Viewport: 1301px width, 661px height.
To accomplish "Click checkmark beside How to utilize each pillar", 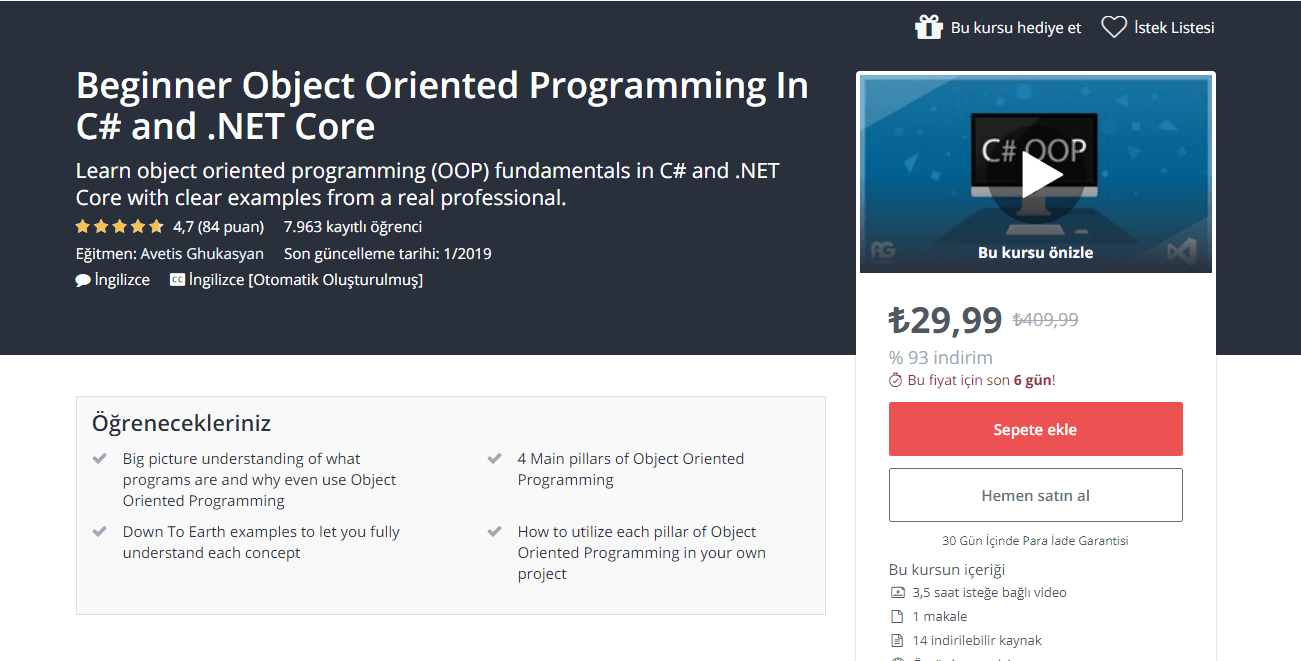I will (x=495, y=532).
